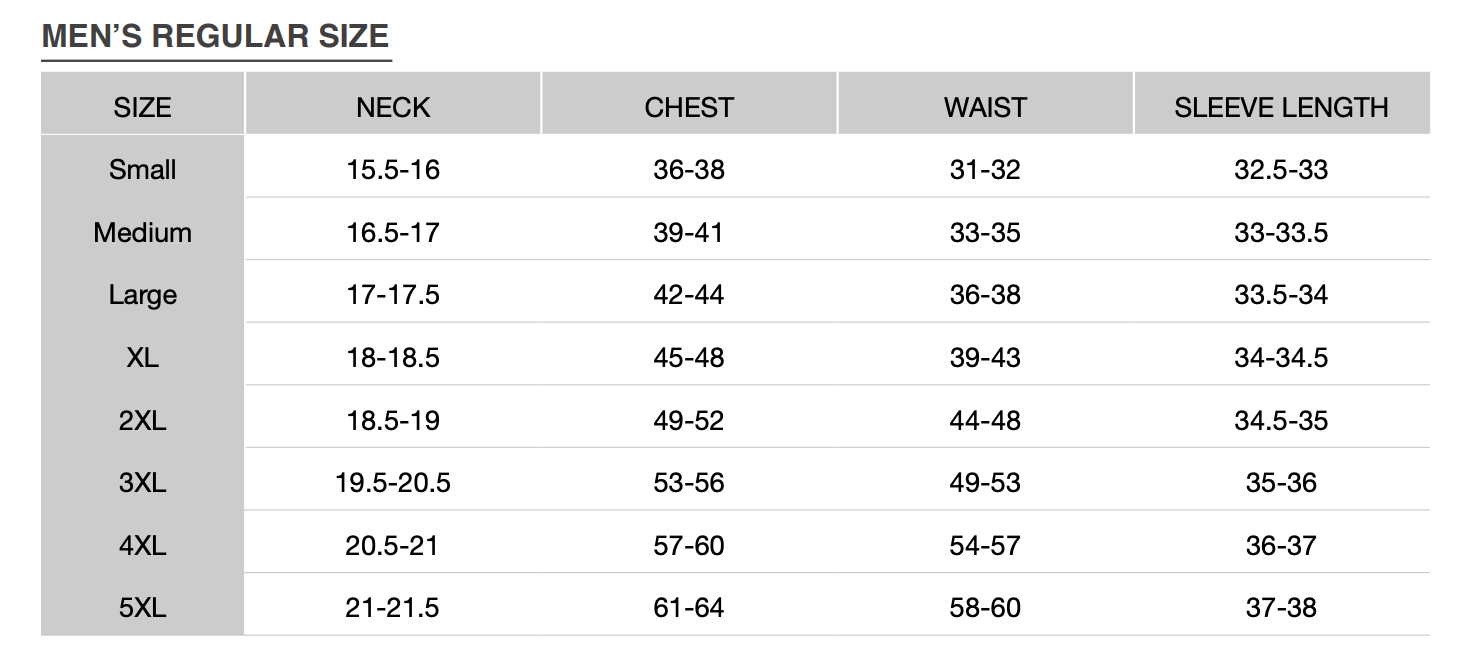Click the Small size row label
This screenshot has height=660, width=1470.
click(x=142, y=170)
